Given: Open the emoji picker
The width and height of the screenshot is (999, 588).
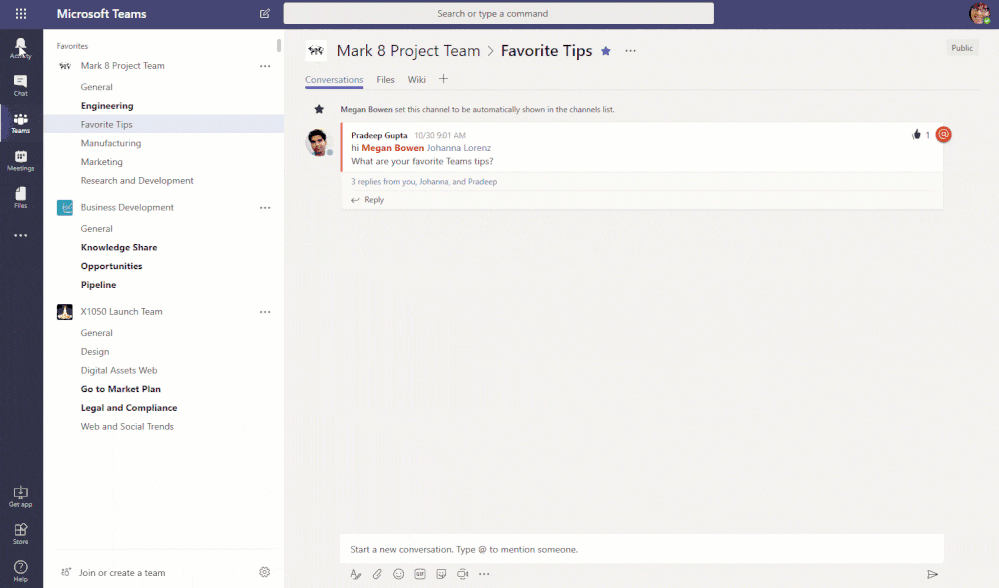Looking at the screenshot, I should [x=398, y=574].
